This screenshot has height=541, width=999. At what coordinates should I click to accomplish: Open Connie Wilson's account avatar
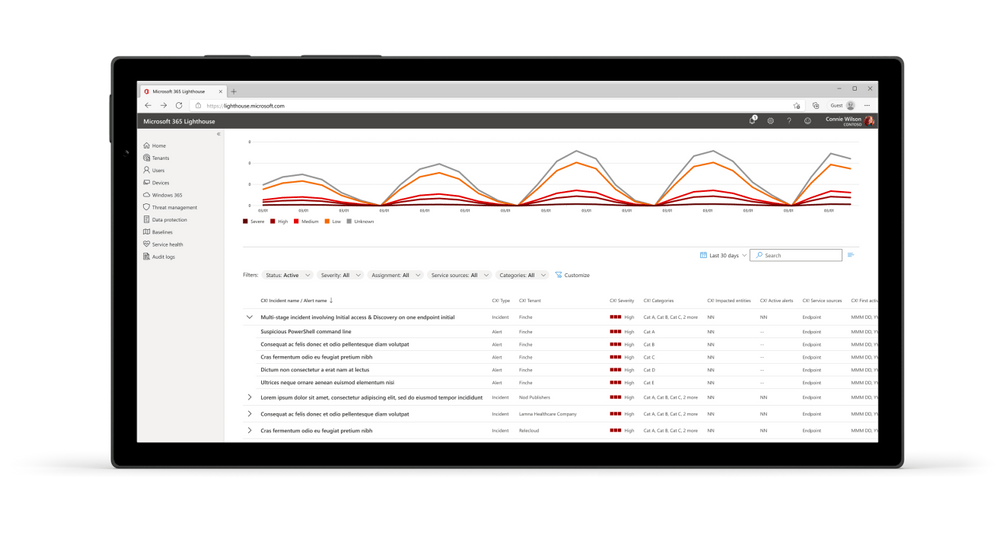click(870, 121)
